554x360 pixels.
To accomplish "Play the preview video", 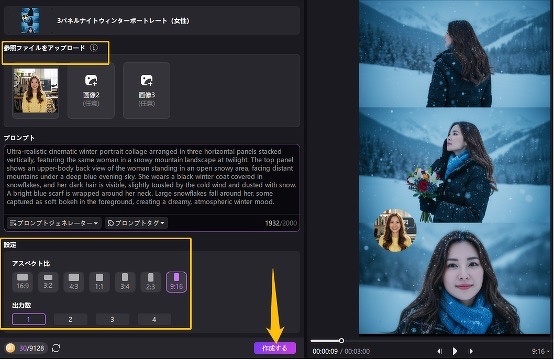I will [x=455, y=351].
